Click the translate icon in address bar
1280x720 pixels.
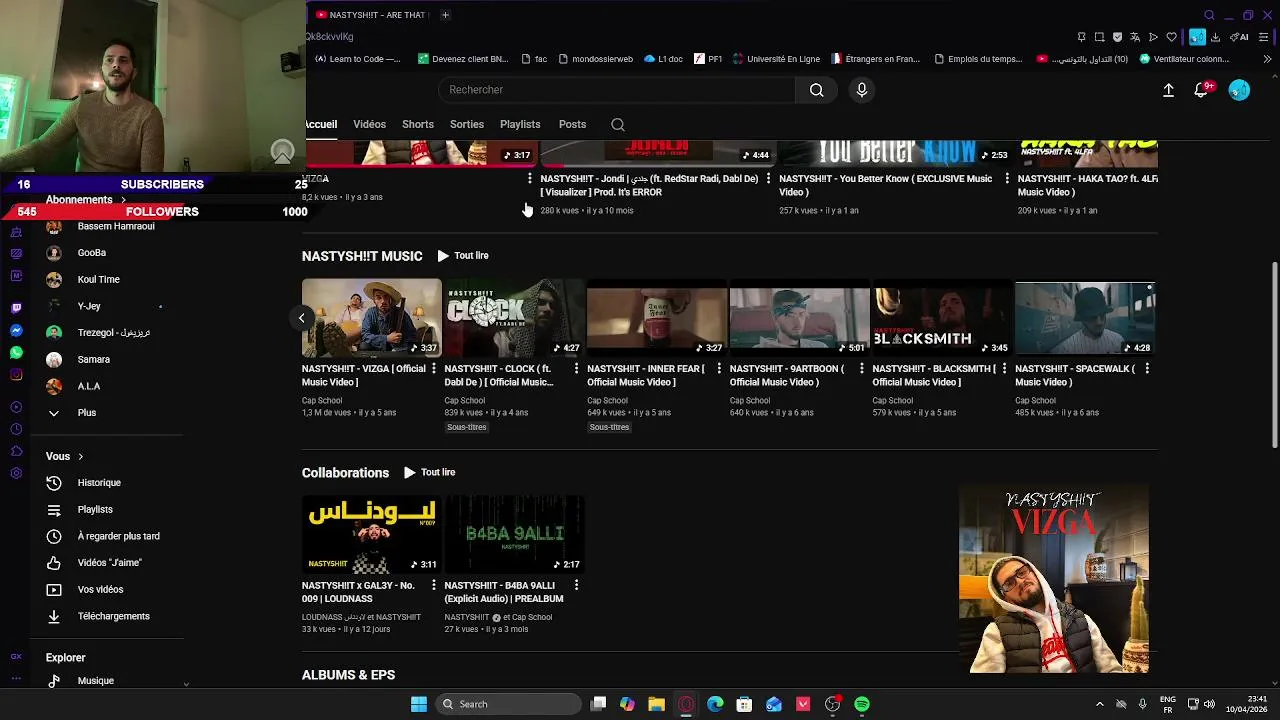click(1135, 37)
